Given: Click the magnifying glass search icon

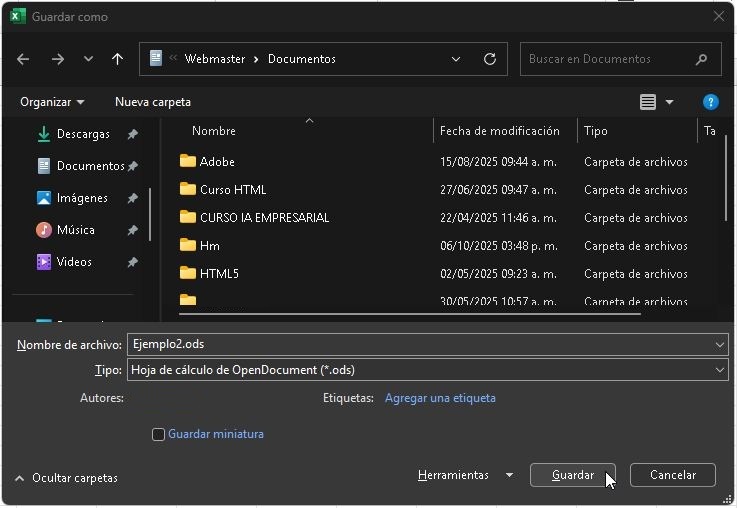Looking at the screenshot, I should tap(701, 59).
